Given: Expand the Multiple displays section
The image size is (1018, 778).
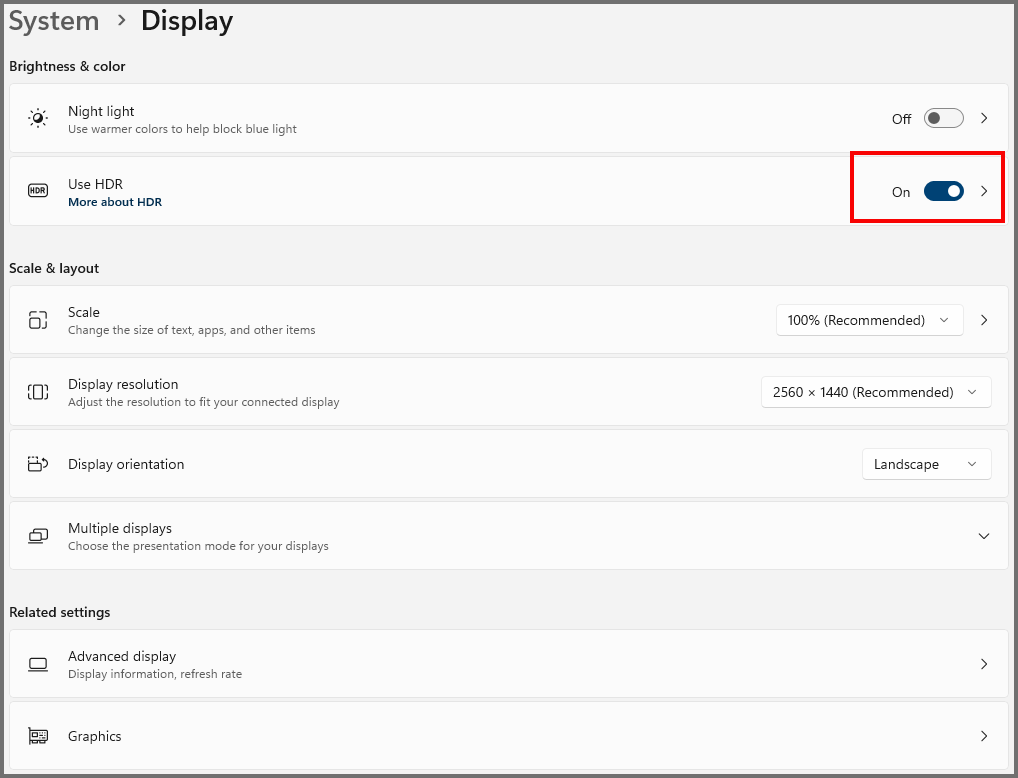Looking at the screenshot, I should coord(984,536).
